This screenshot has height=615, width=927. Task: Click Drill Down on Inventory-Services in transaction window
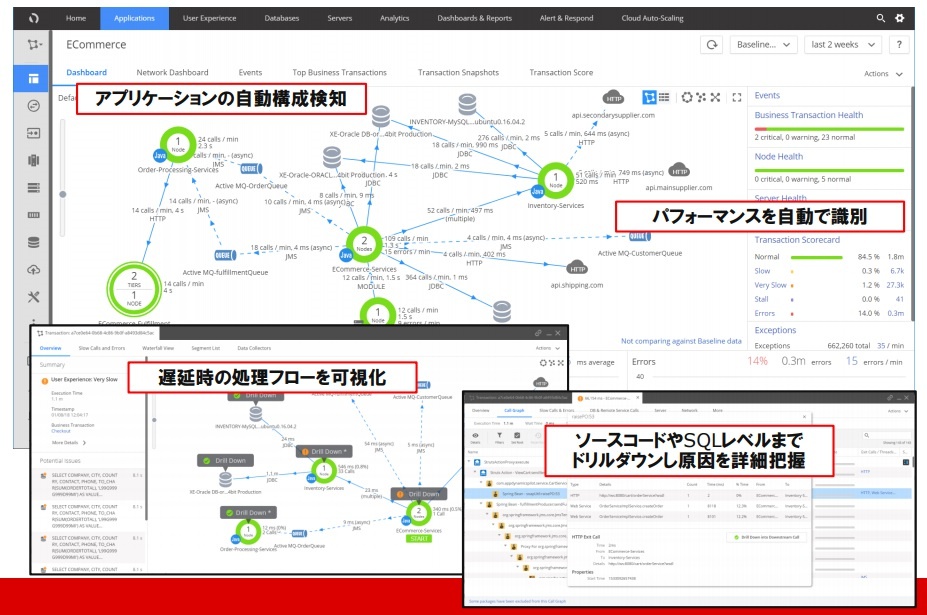click(x=324, y=452)
